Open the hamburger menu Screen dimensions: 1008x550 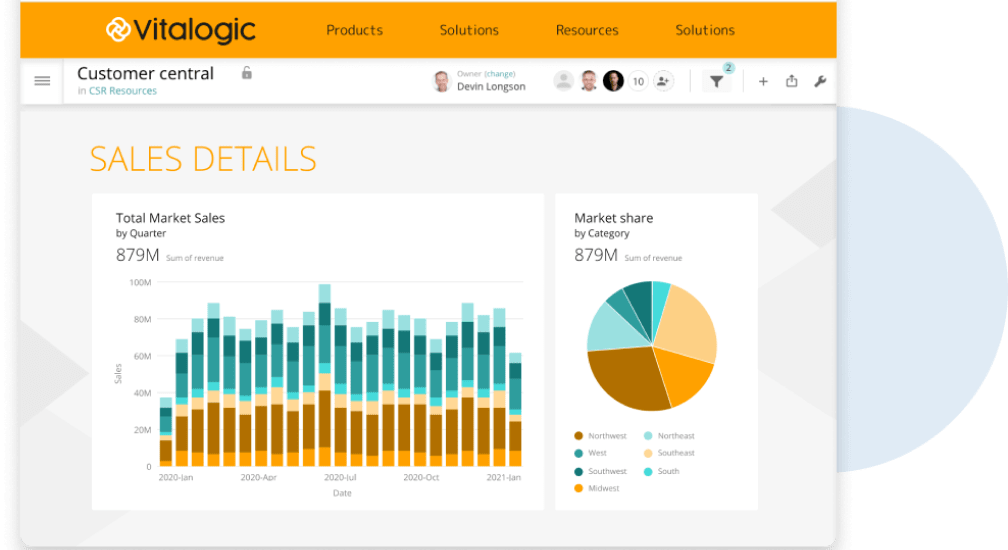coord(42,81)
